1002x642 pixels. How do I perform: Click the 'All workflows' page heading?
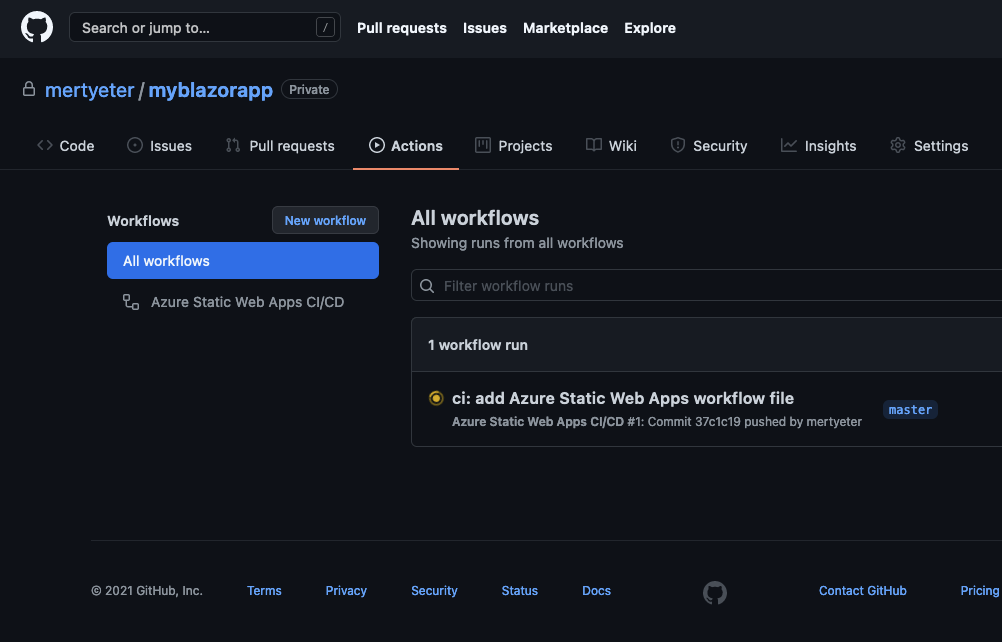click(x=475, y=218)
